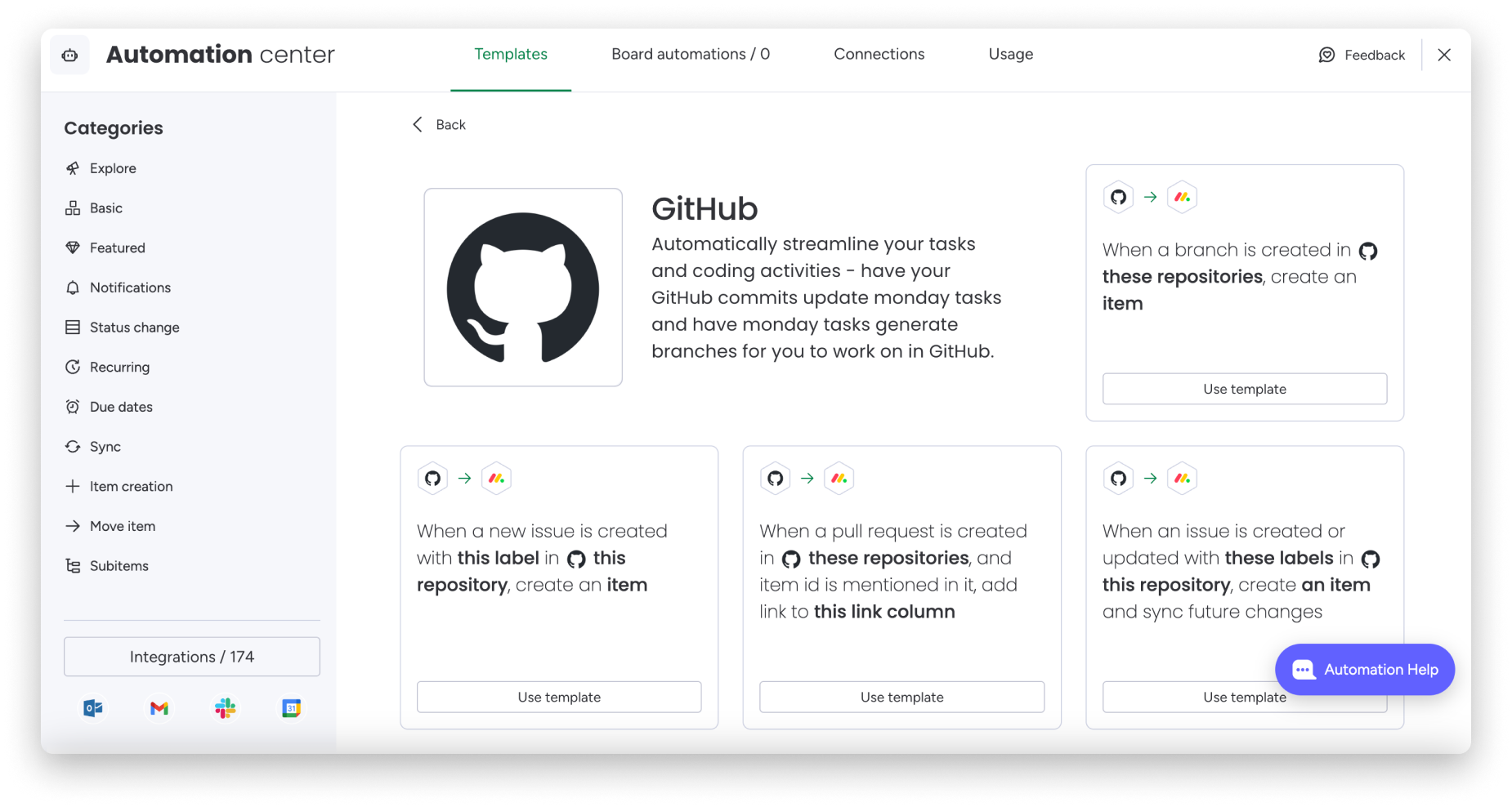Open the Google Calendar integration icon

pos(291,708)
